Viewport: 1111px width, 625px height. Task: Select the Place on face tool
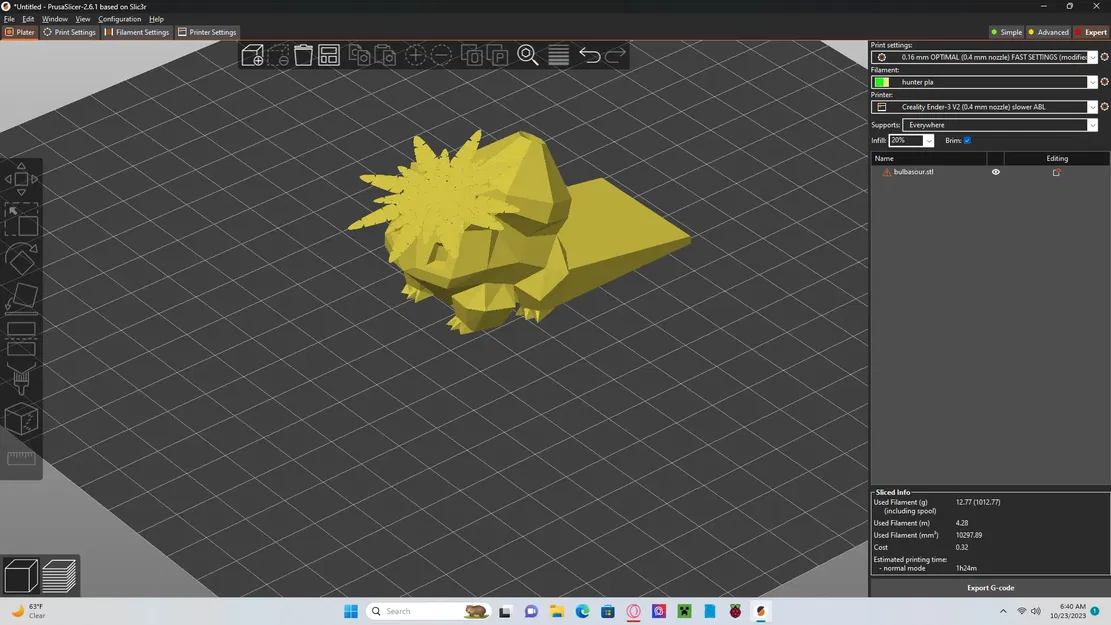[21, 298]
